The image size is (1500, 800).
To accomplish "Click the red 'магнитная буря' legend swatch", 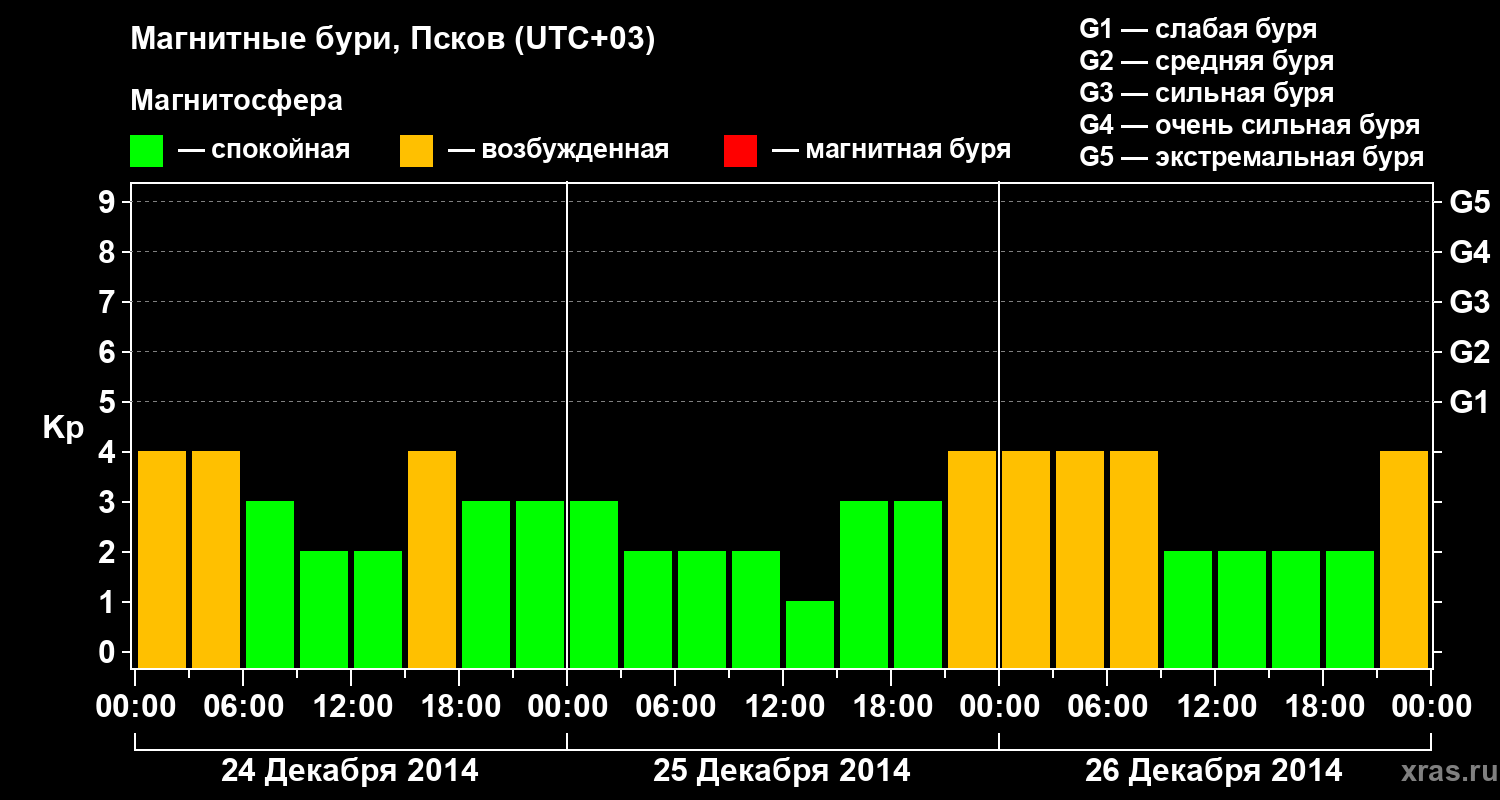I will click(740, 151).
